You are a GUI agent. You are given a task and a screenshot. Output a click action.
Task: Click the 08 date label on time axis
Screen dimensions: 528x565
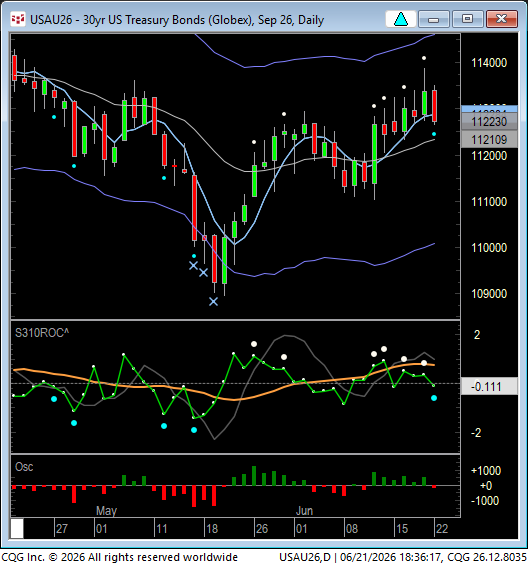click(352, 529)
